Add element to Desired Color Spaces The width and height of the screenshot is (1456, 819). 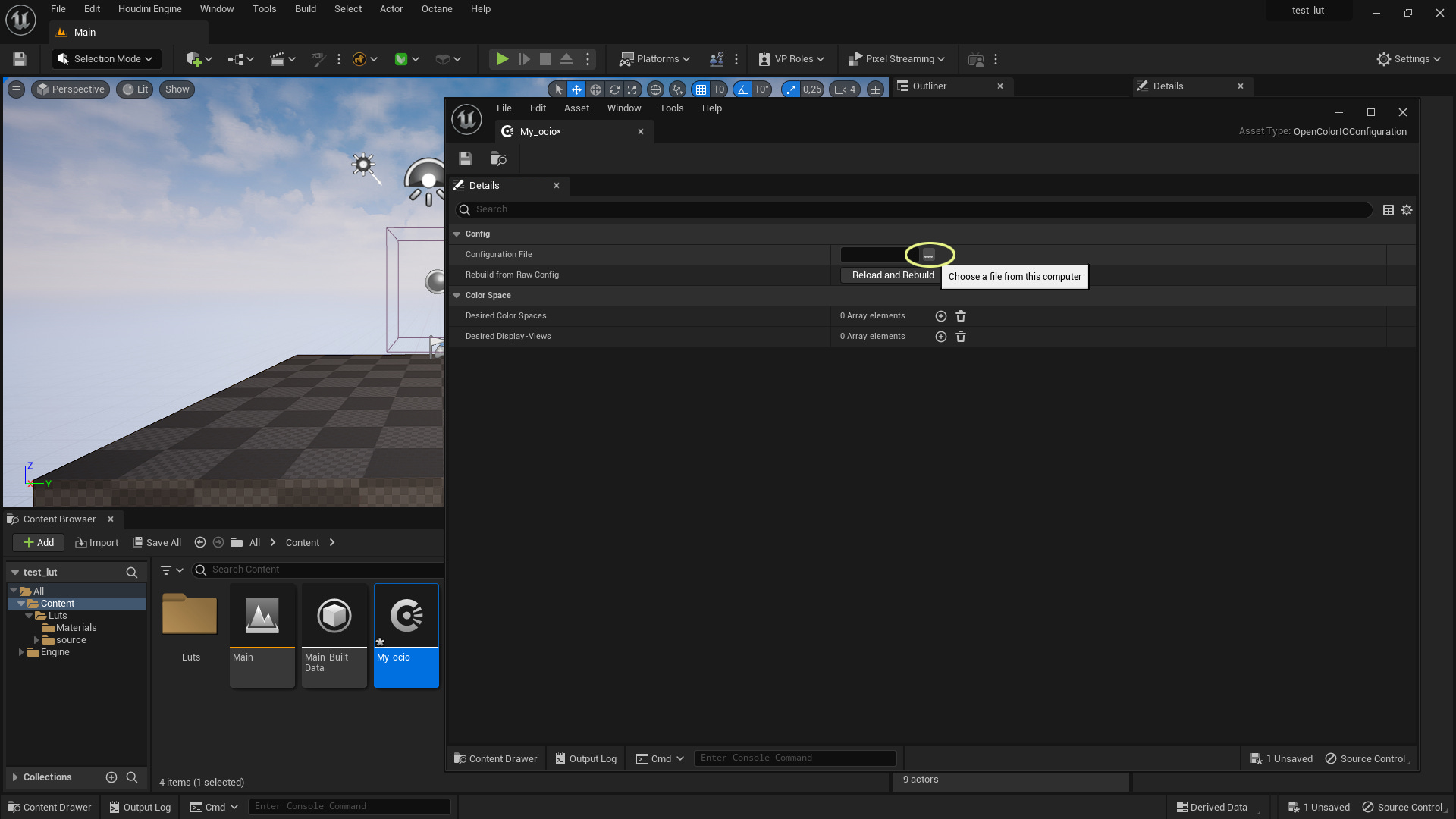point(941,316)
